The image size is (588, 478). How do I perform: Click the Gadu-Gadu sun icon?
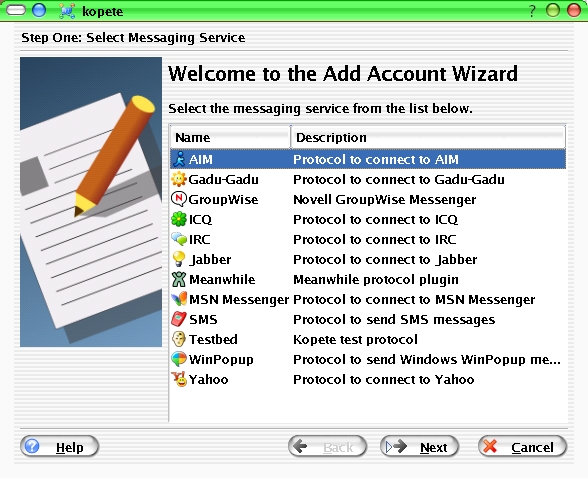coord(179,179)
